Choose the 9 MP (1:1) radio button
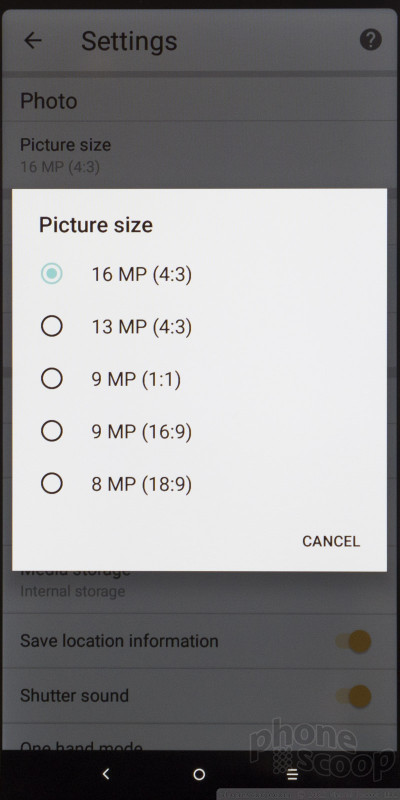The width and height of the screenshot is (400, 800). coord(52,379)
